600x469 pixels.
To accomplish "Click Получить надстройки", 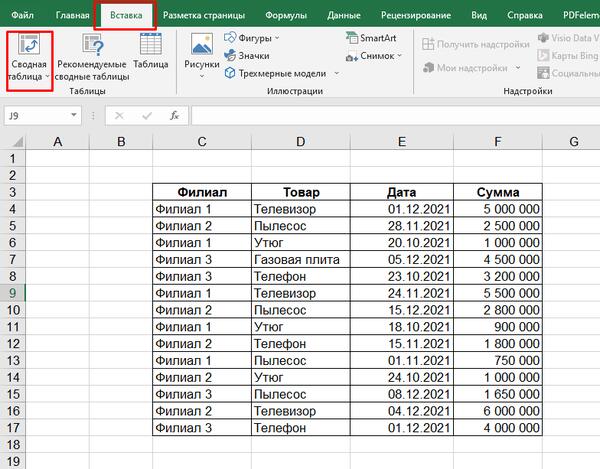I will pyautogui.click(x=476, y=44).
